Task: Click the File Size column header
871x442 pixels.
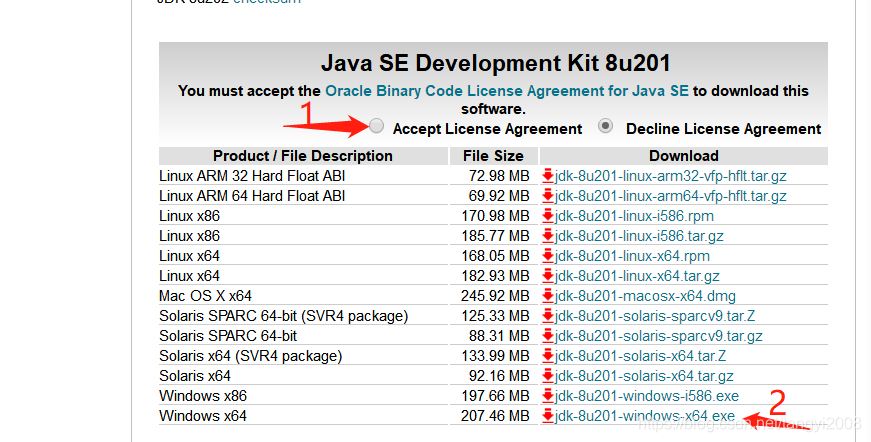Action: pos(494,156)
